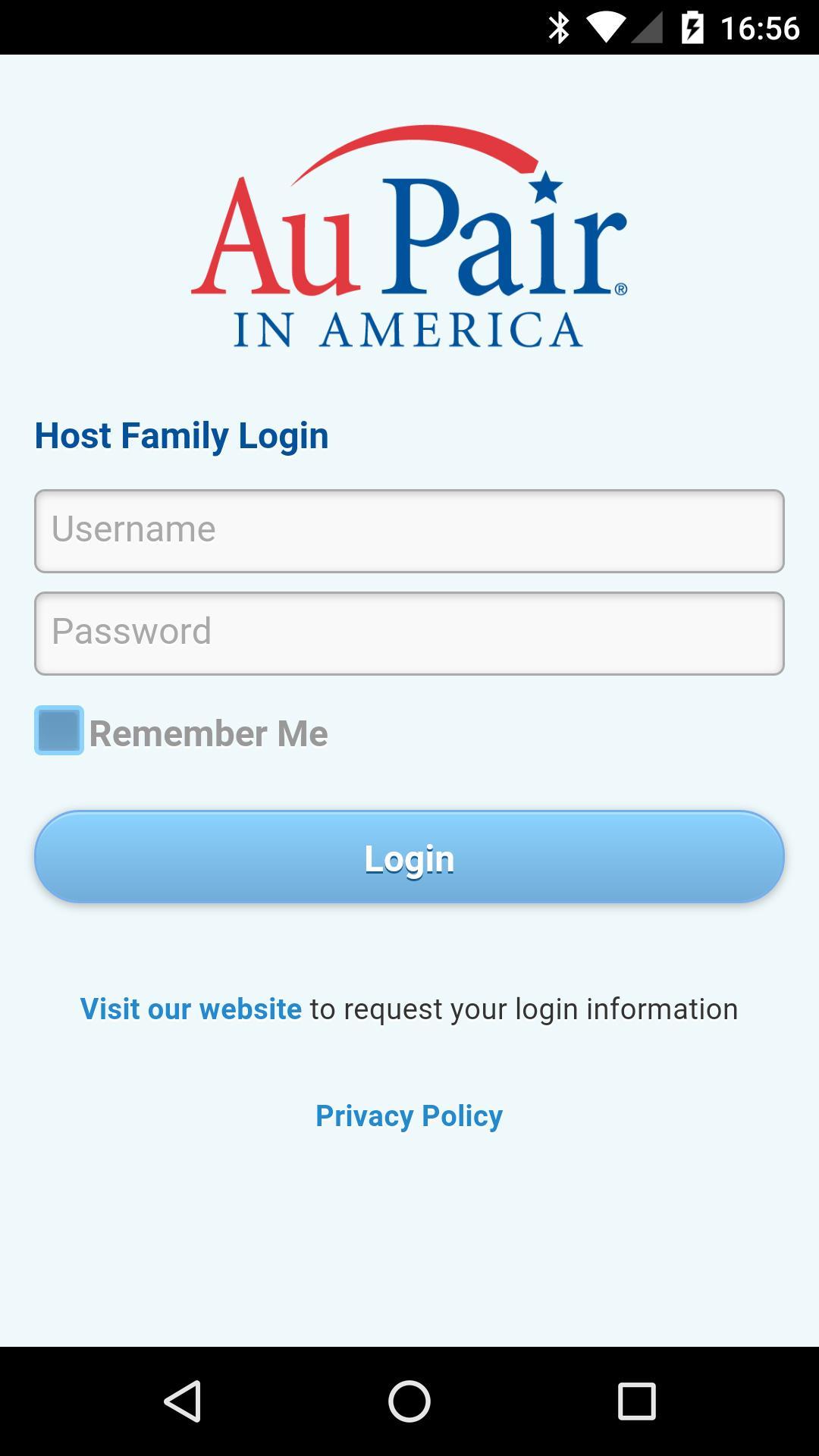
Task: Focus the Password input field
Action: [x=409, y=633]
